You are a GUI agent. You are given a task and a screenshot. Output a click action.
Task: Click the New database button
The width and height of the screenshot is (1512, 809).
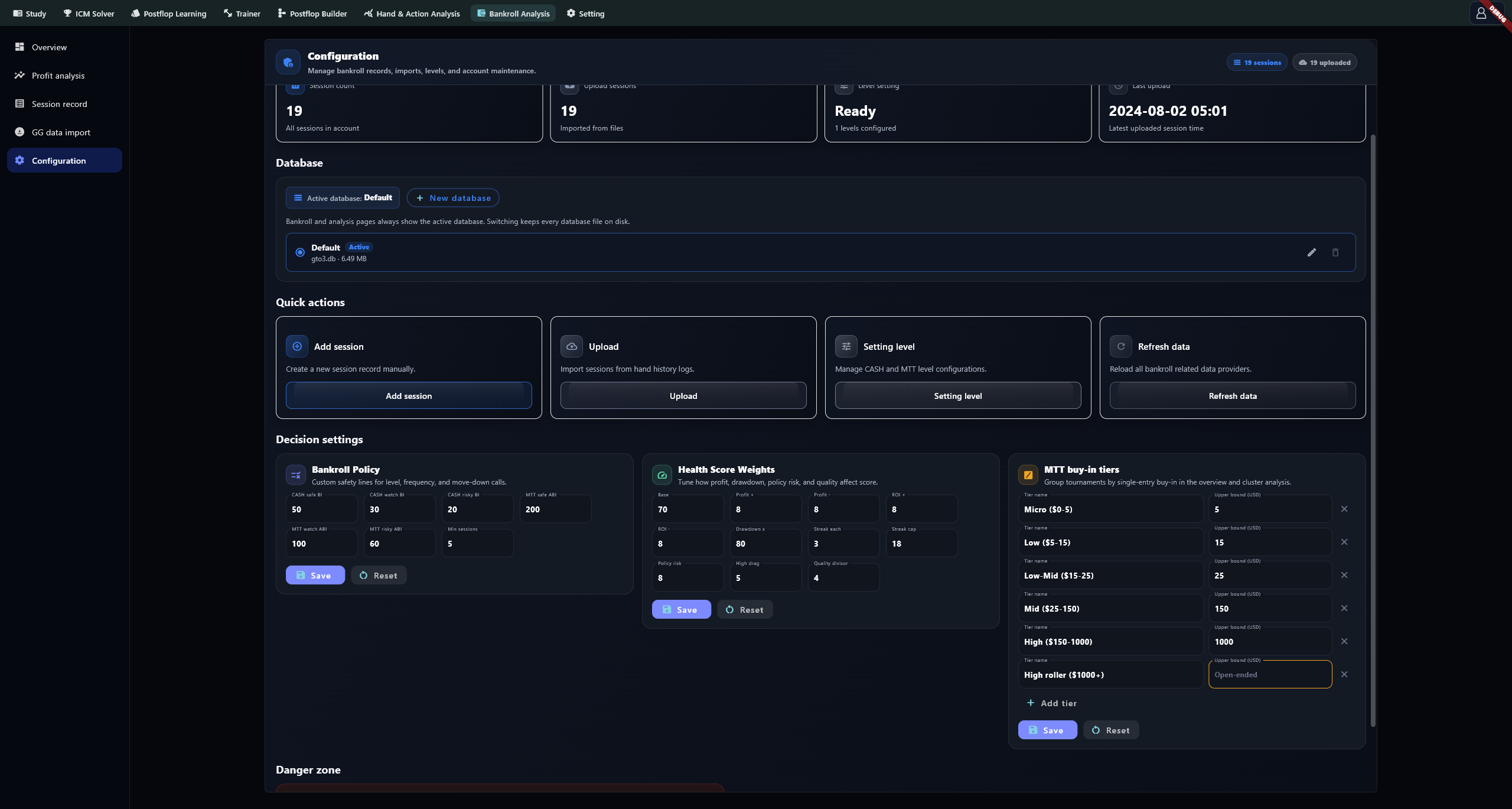453,198
